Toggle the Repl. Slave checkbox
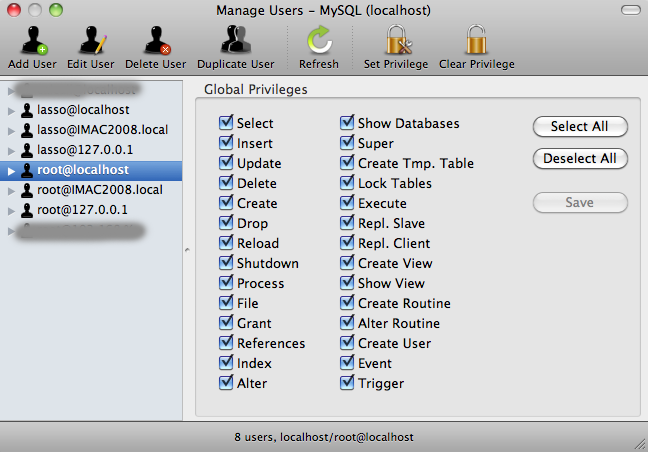This screenshot has width=648, height=452. (347, 223)
